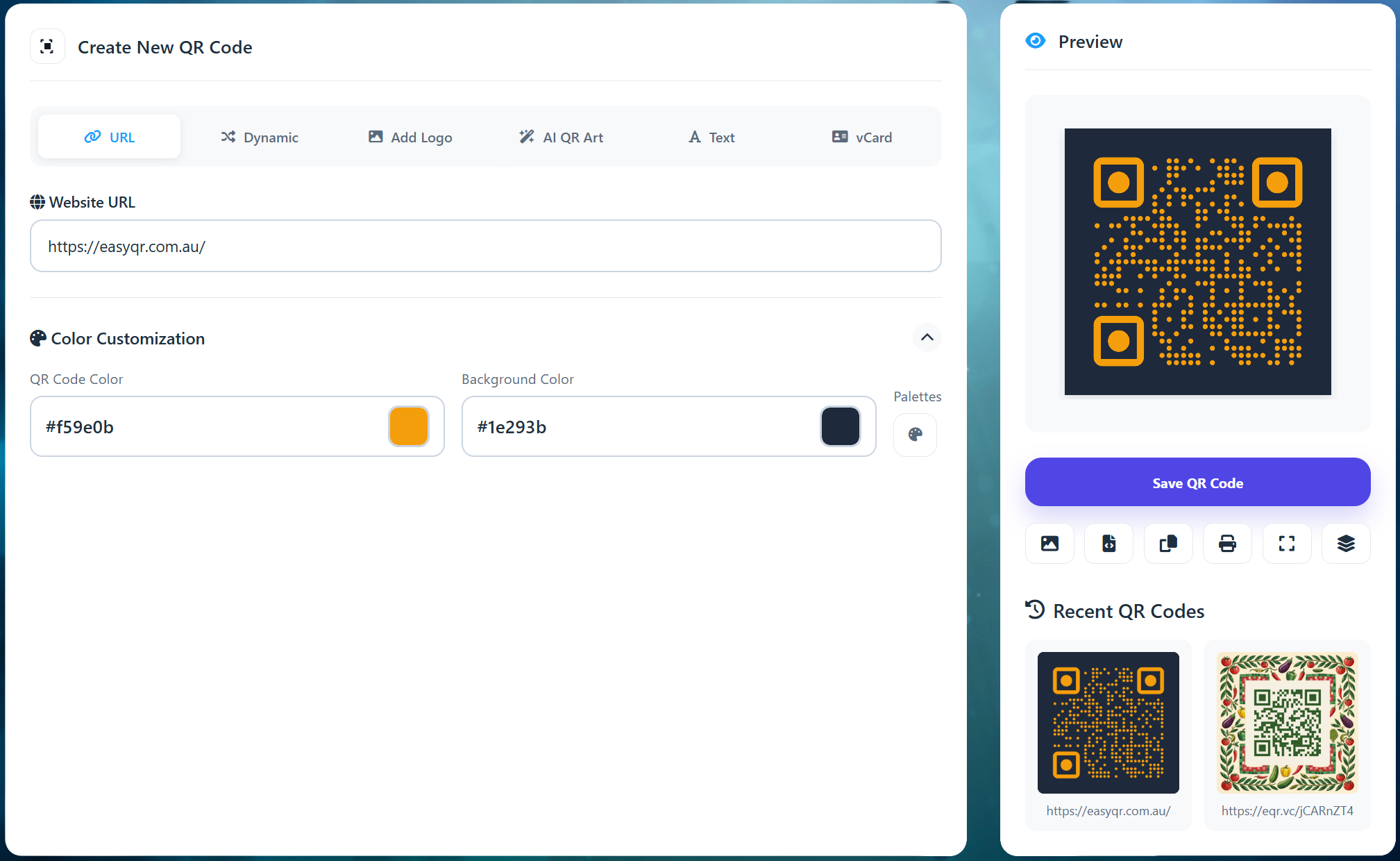Open the orange QR Code Color swatch
The width and height of the screenshot is (1400, 861).
409,426
